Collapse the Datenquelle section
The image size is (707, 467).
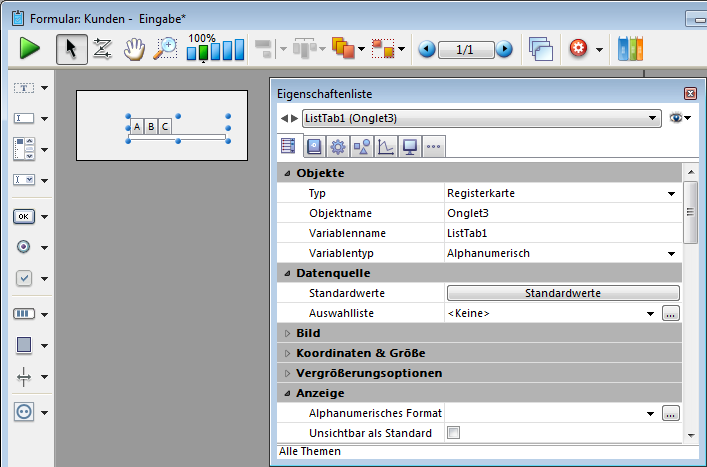pyautogui.click(x=288, y=273)
